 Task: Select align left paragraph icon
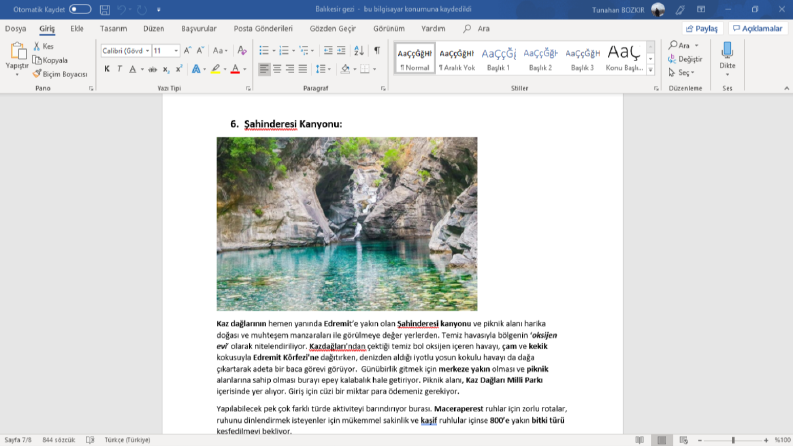point(264,69)
